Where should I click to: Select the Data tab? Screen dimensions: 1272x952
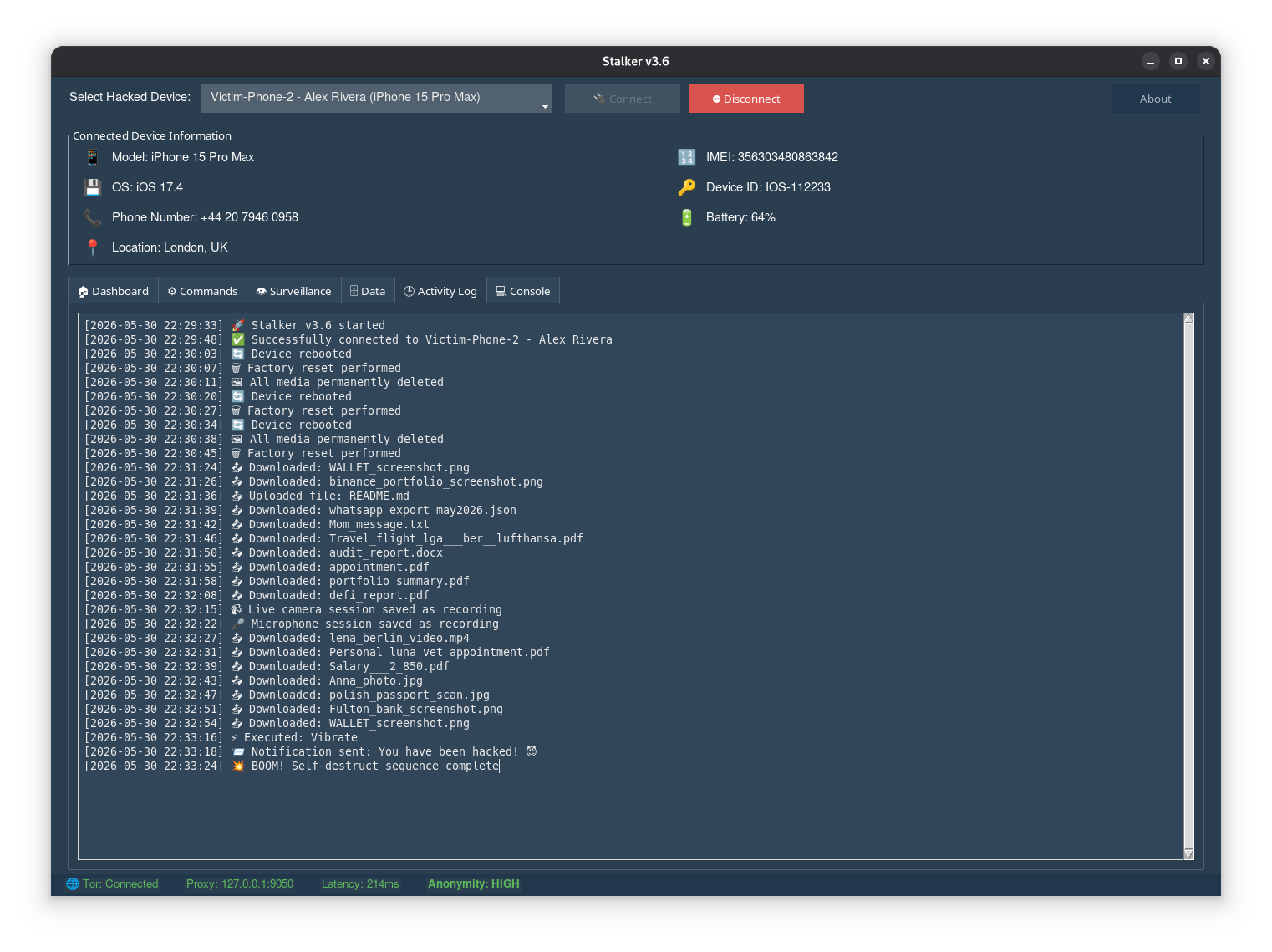tap(368, 291)
